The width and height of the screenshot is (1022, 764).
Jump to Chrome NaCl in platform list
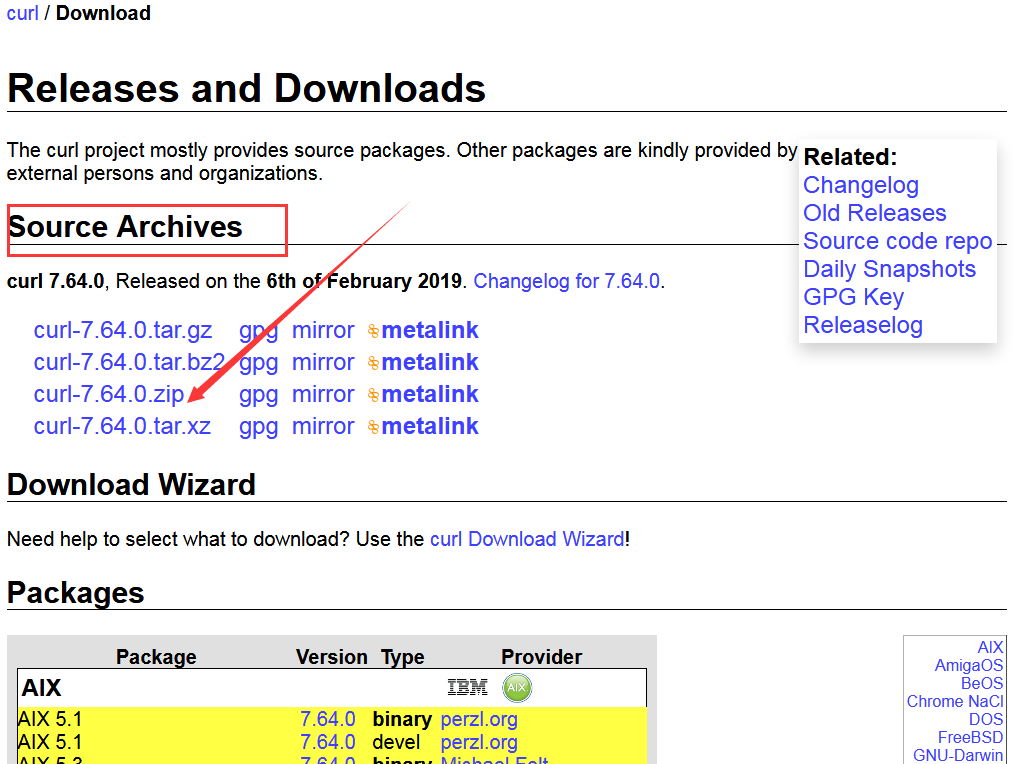pos(955,701)
